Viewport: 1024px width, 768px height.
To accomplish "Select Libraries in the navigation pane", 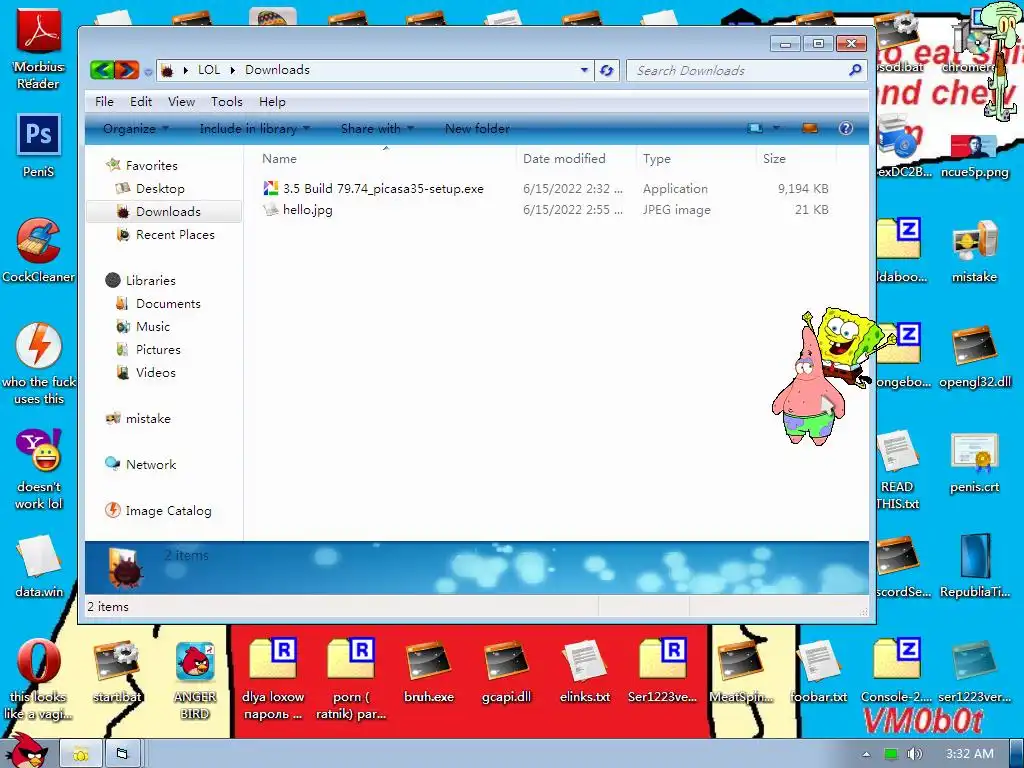I will (150, 281).
